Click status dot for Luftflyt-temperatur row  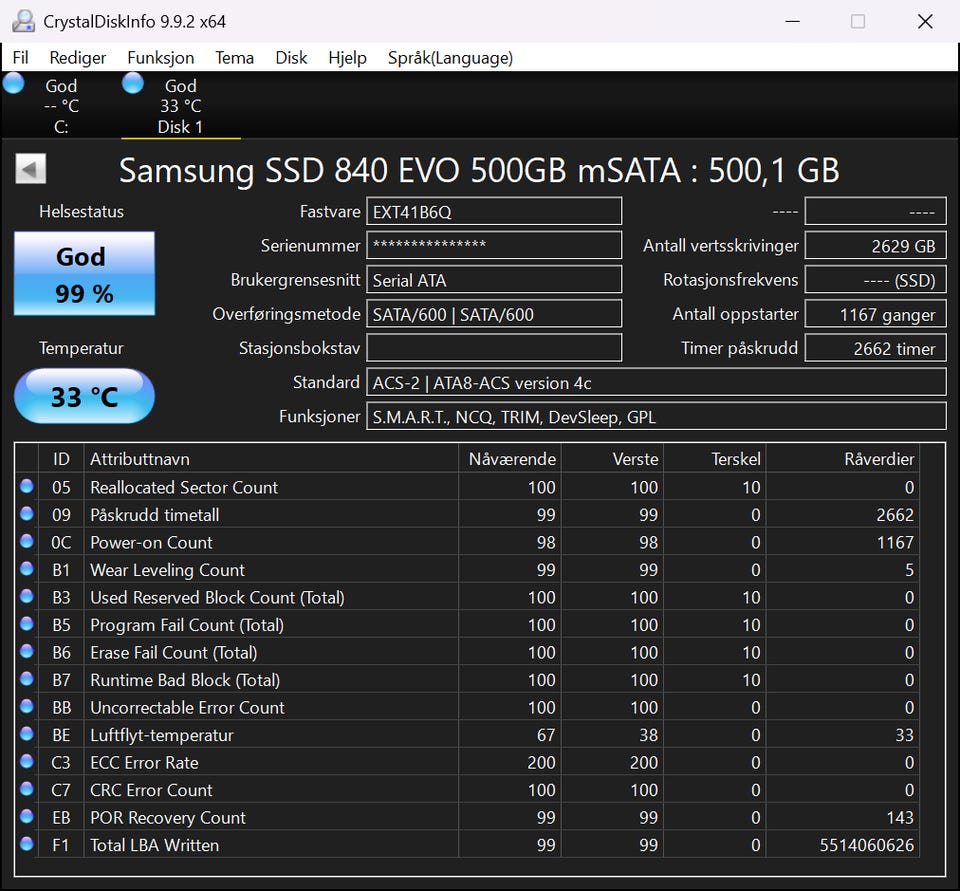point(26,734)
